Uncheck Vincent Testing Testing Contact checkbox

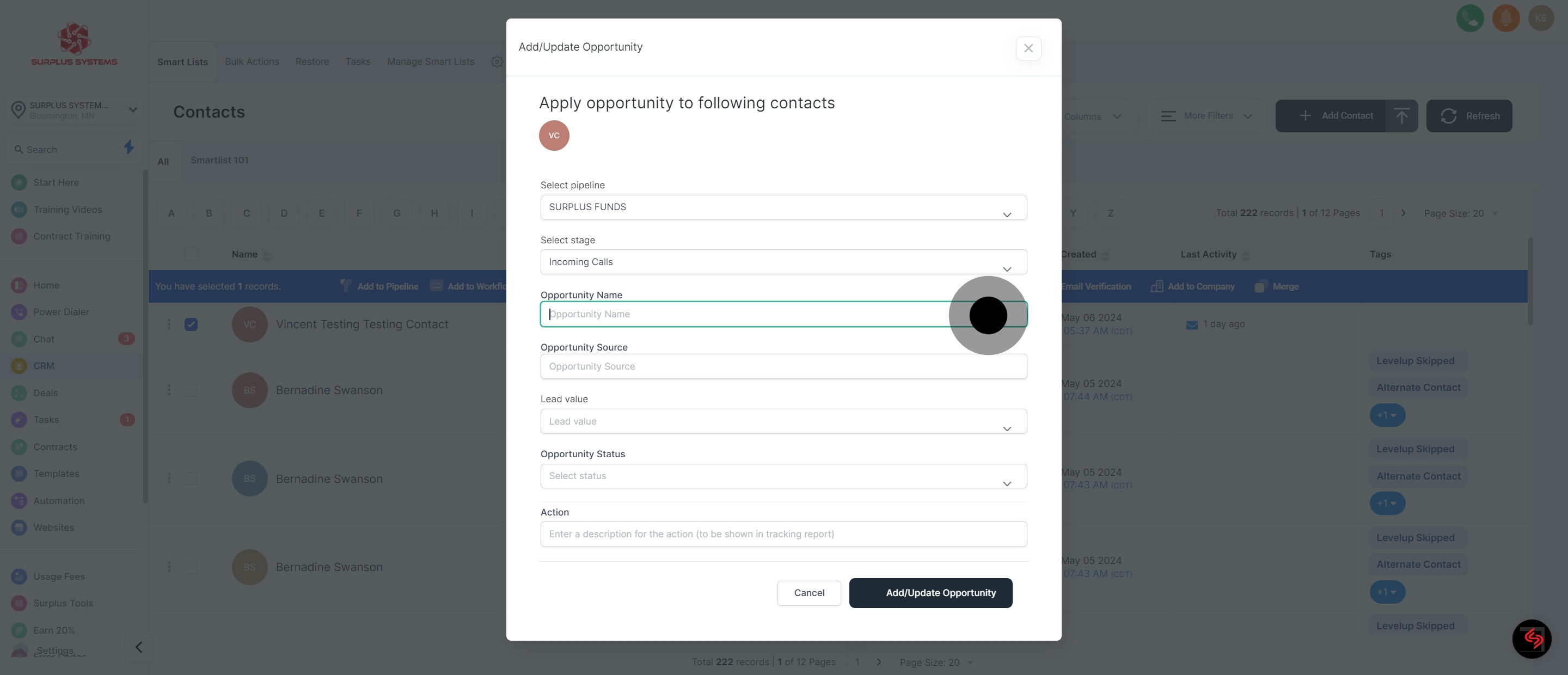[x=191, y=324]
